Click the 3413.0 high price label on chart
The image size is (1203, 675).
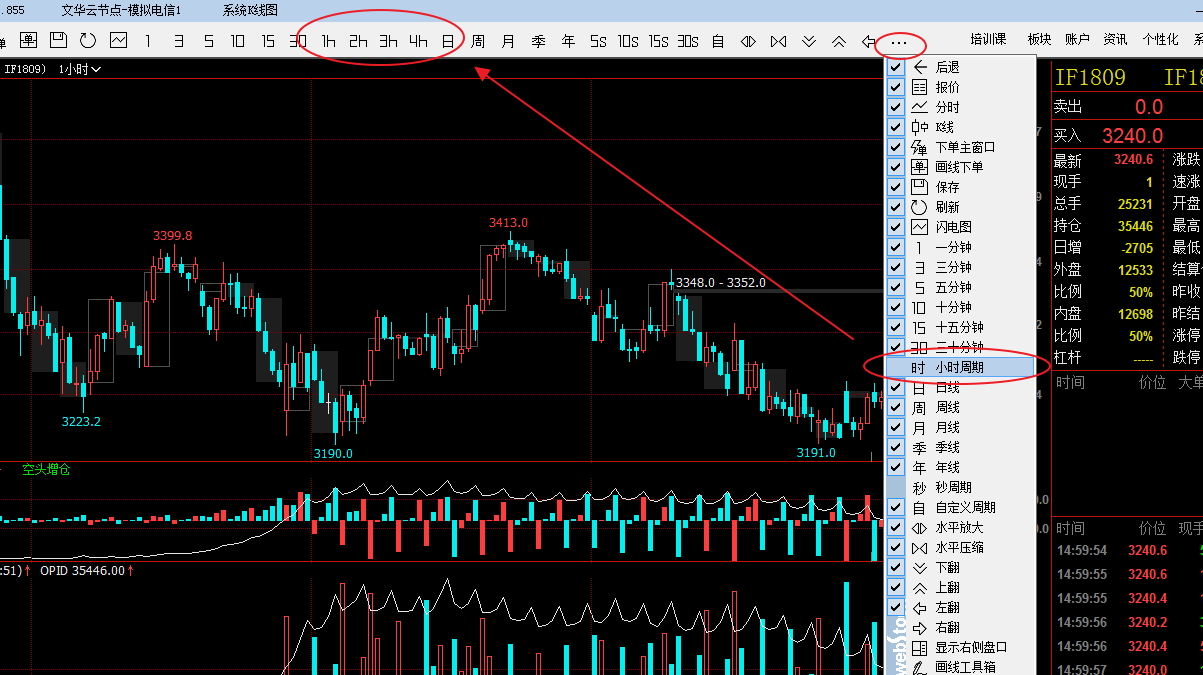(508, 222)
